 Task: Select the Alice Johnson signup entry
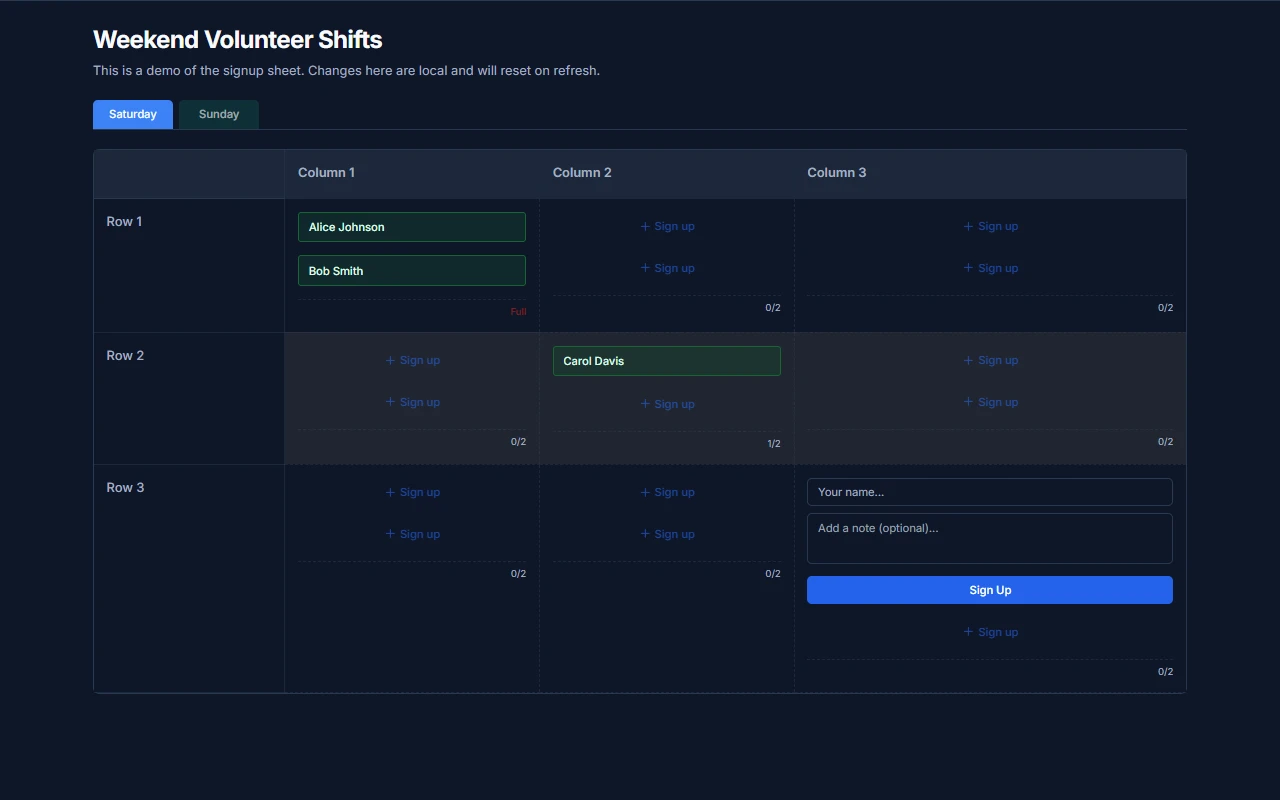click(412, 227)
